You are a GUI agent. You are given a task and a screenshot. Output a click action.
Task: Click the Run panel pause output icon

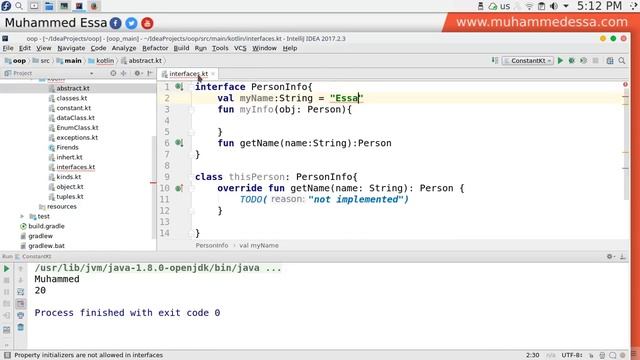click(7, 292)
